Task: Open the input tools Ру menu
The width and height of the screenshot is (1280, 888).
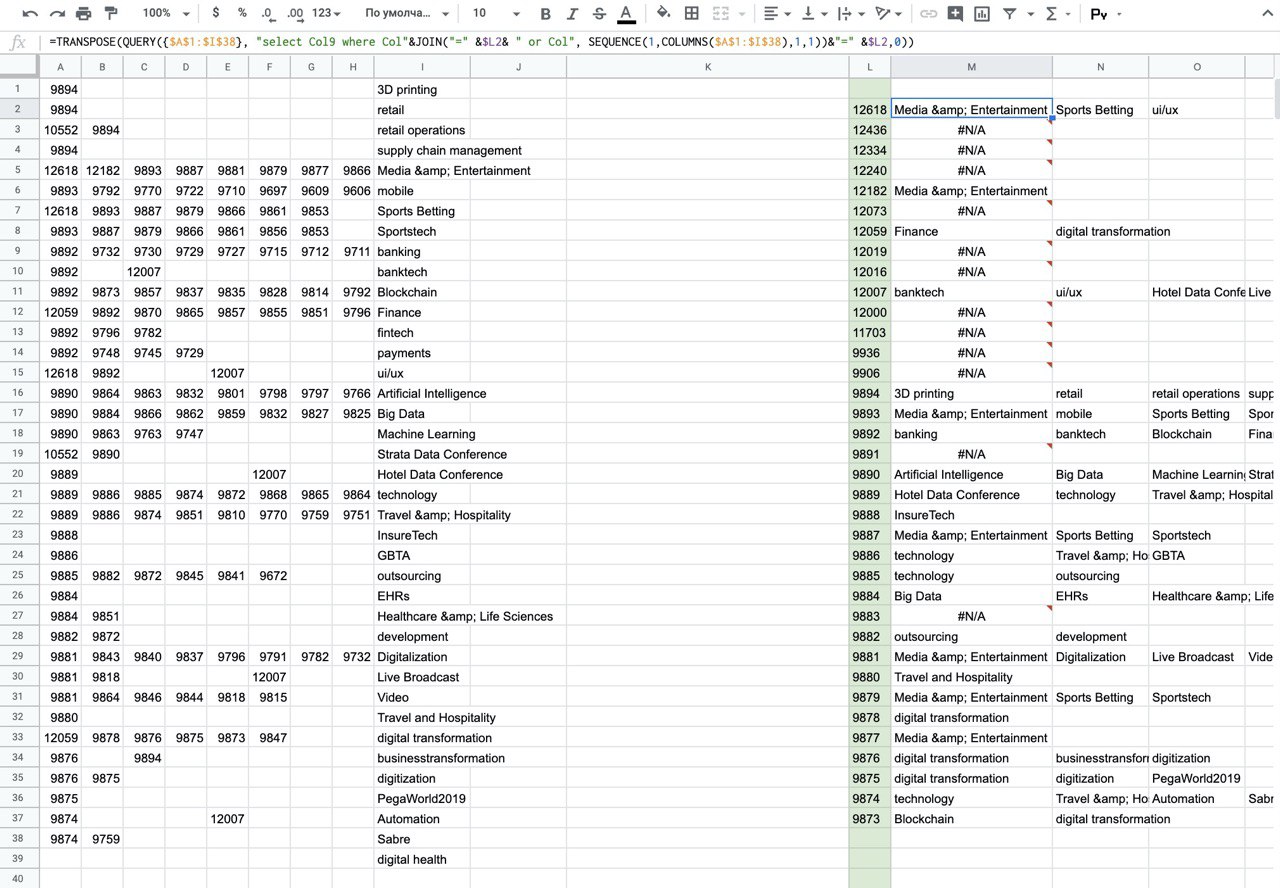Action: pos(1105,14)
